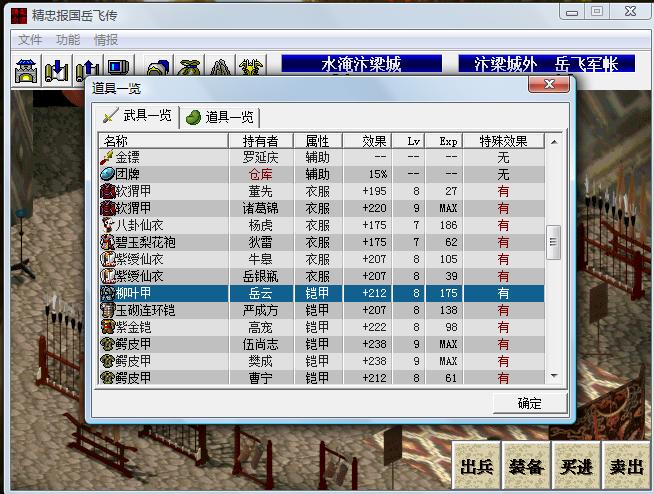Click the castle icon in the toolbar

pos(26,71)
